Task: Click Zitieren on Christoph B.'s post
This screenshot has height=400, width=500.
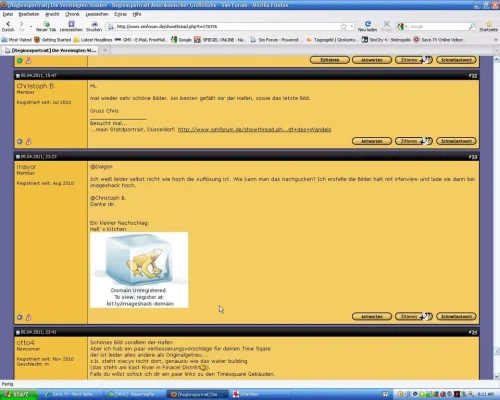Action: (409, 141)
